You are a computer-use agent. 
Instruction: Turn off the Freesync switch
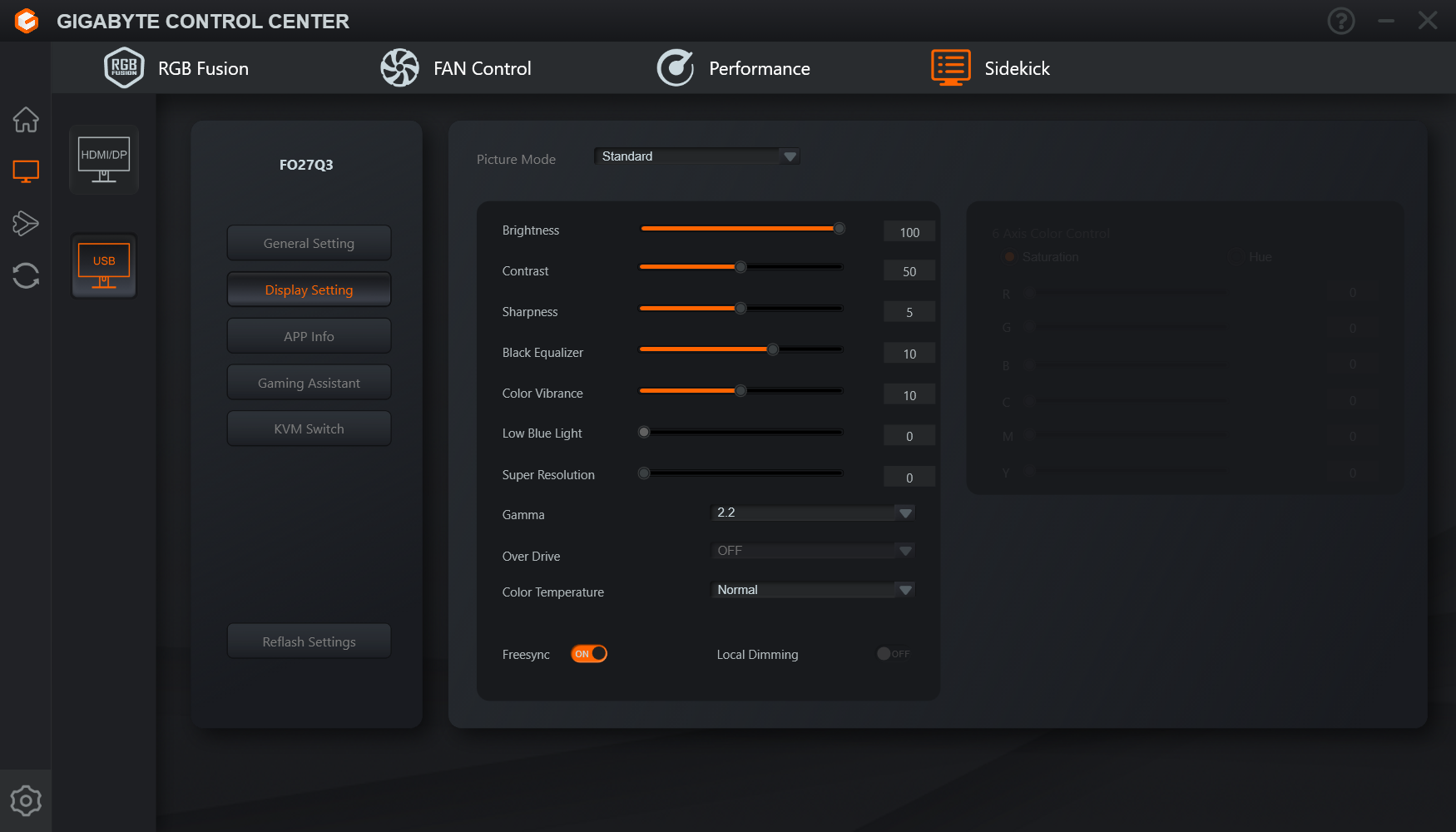click(589, 654)
